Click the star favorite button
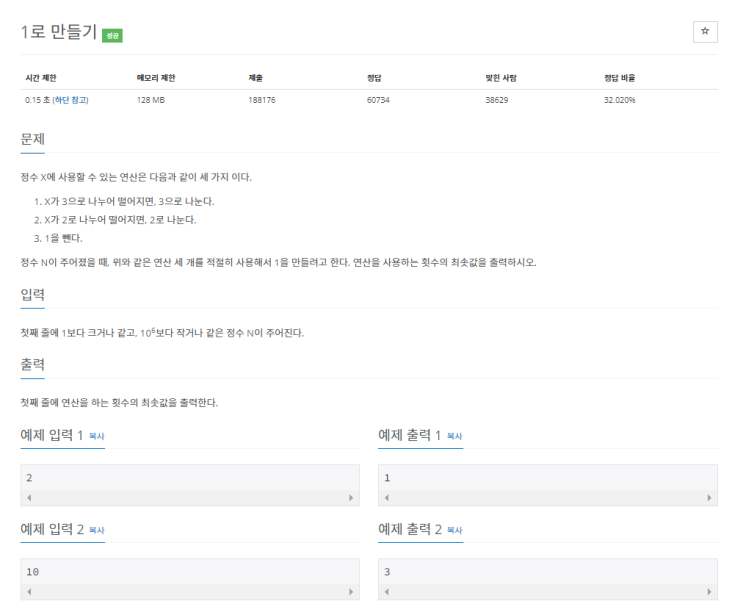This screenshot has height=615, width=743. pos(705,32)
